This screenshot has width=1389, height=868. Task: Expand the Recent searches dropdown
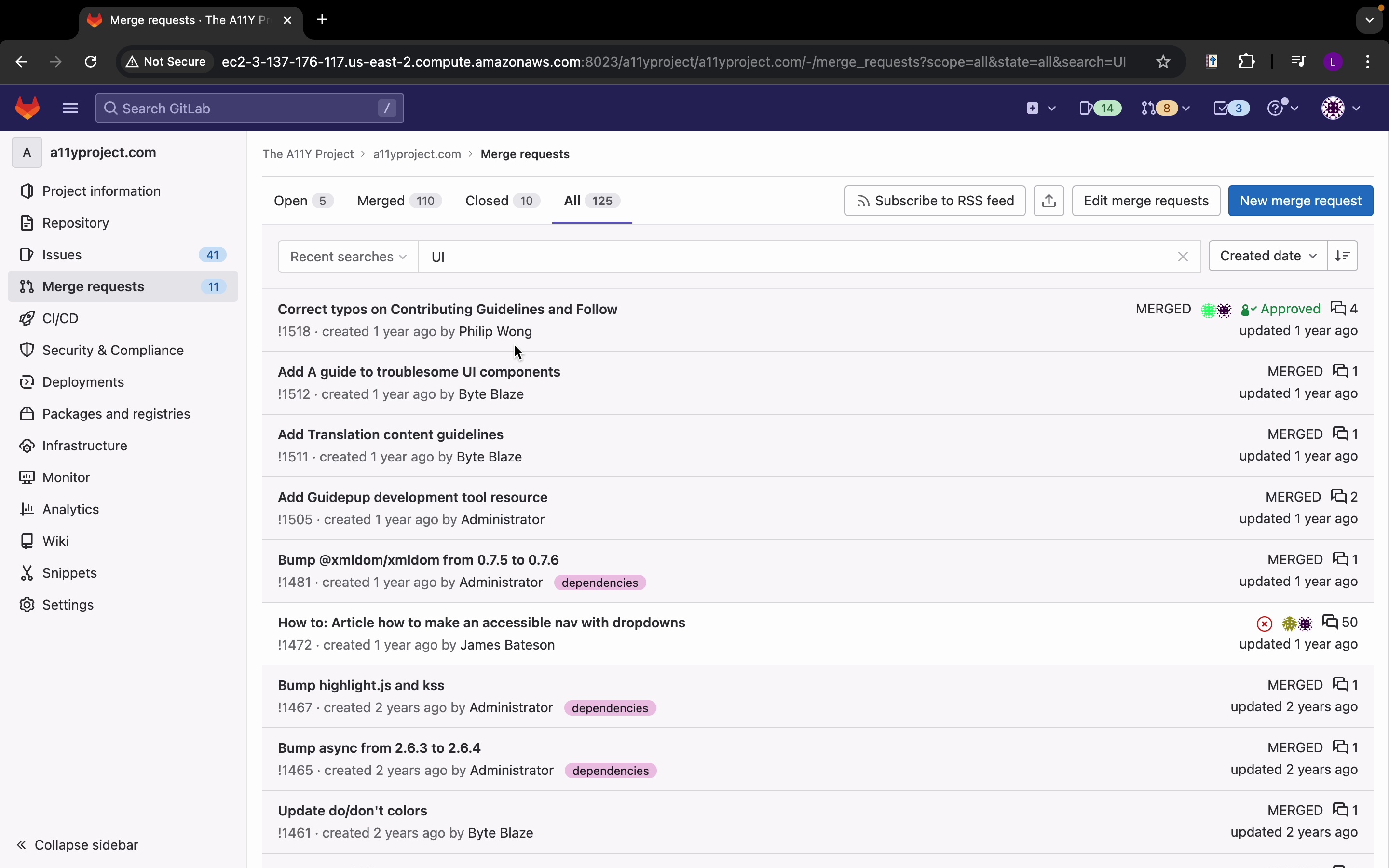click(348, 257)
